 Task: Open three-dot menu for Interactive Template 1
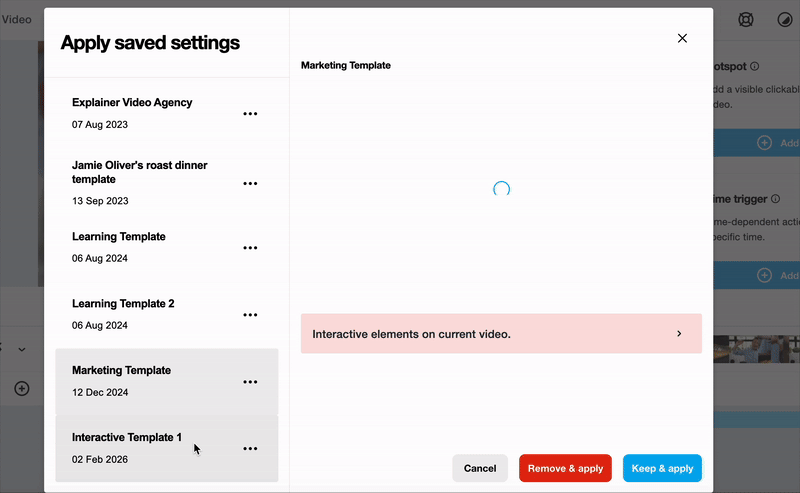point(250,449)
